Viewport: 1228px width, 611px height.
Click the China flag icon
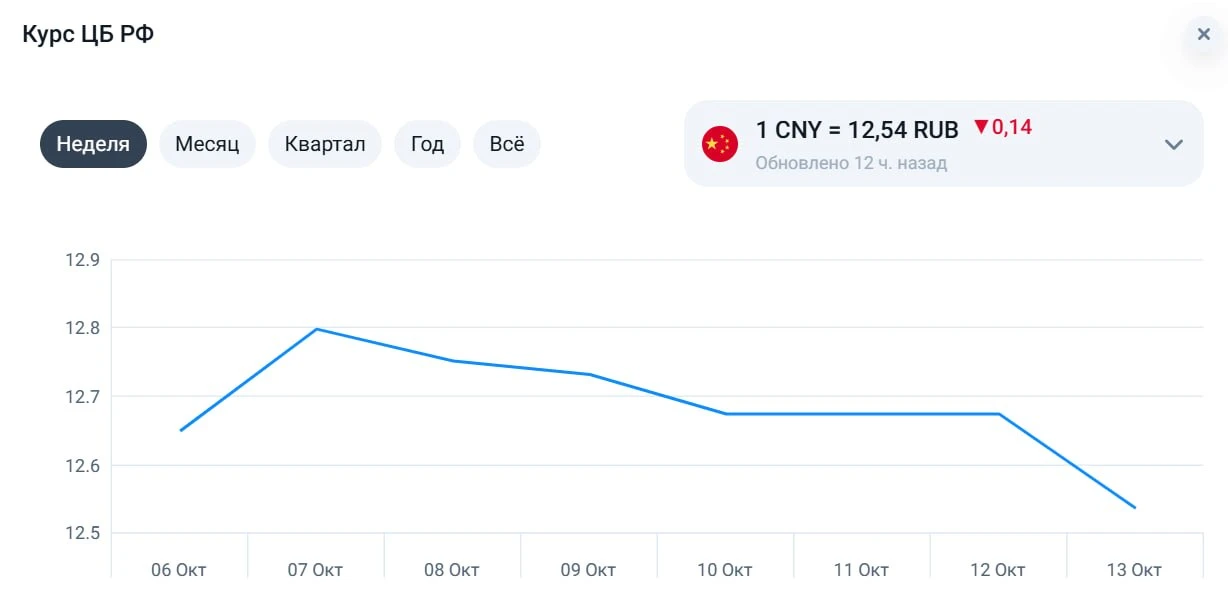720,144
